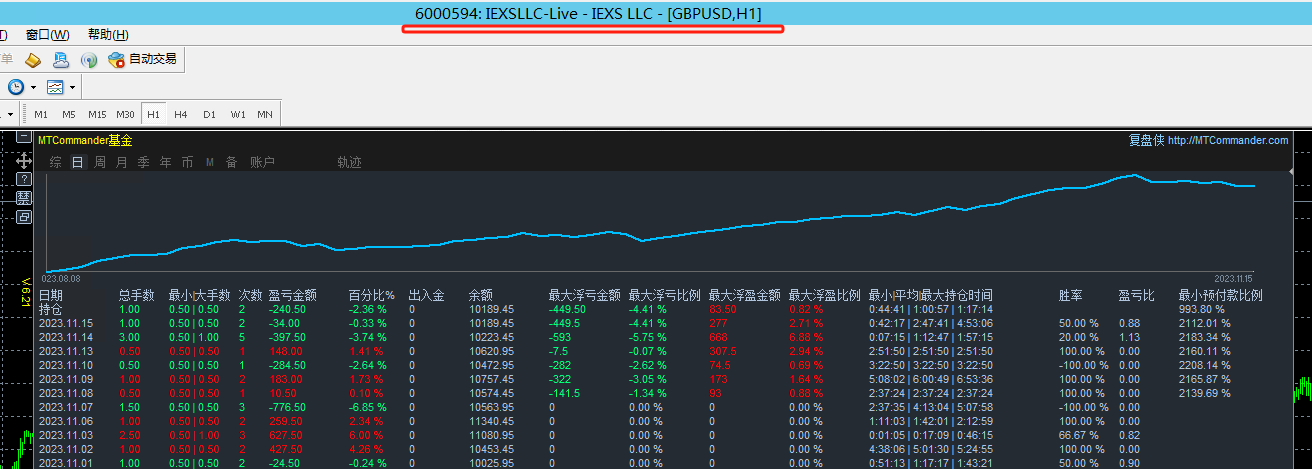This screenshot has width=1312, height=469.
Task: Click the 持仓 positions row label
Action: coord(51,309)
